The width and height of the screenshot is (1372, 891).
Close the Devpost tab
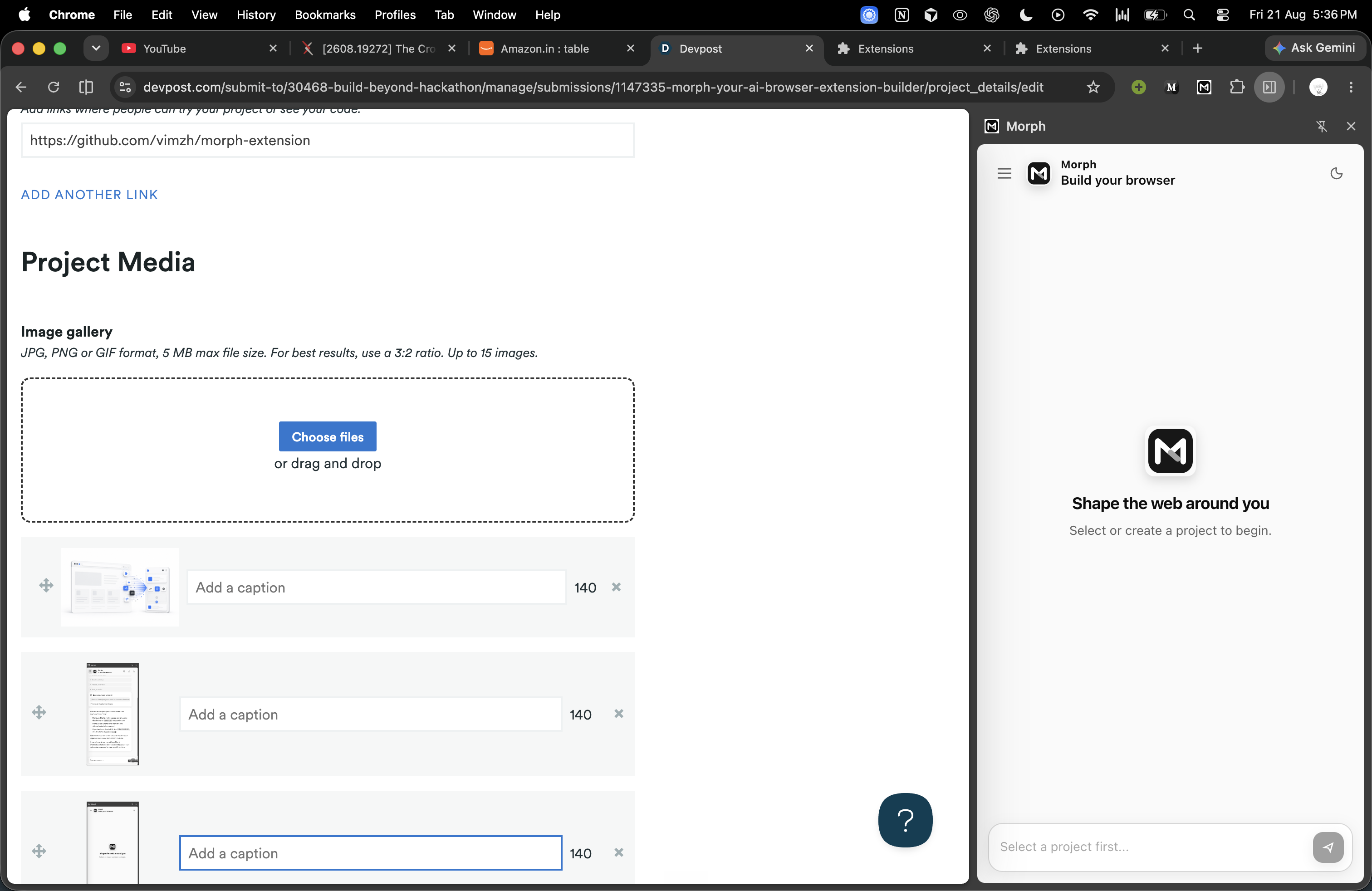click(x=809, y=49)
